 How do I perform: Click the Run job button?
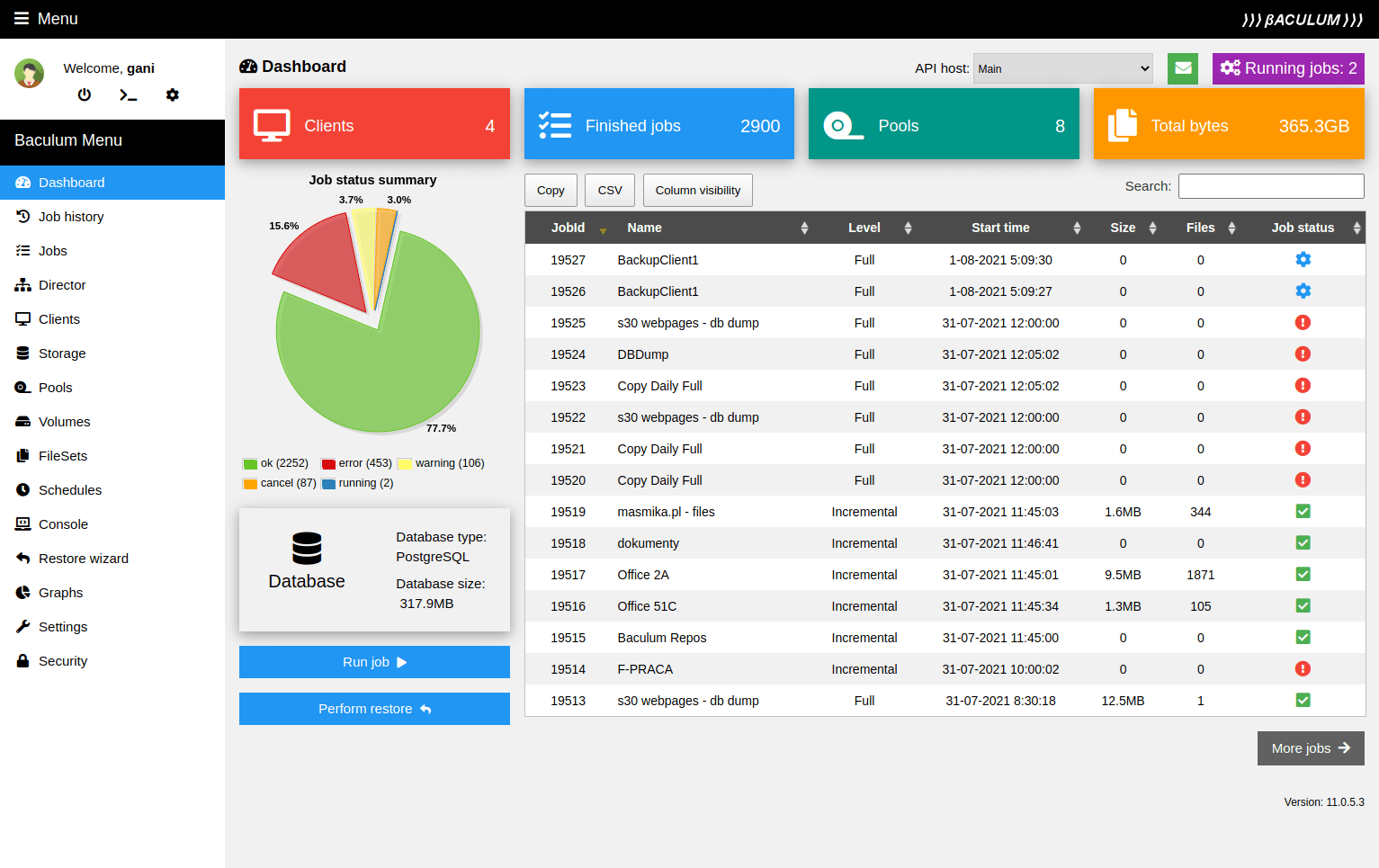point(373,662)
